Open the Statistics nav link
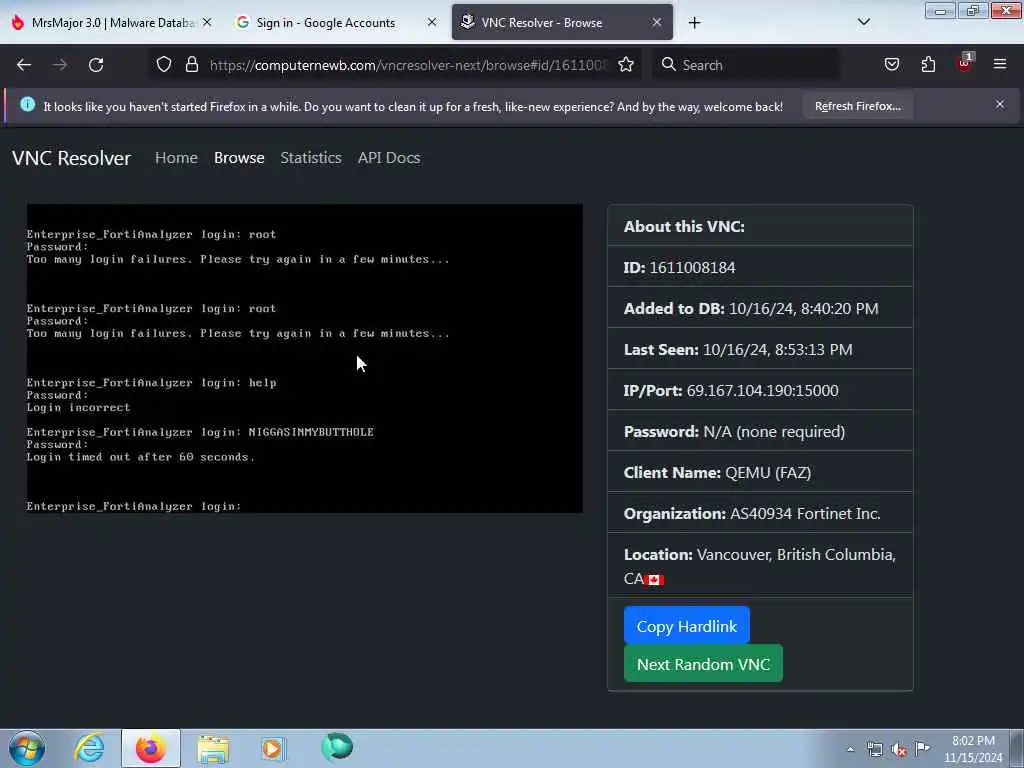 (x=311, y=158)
